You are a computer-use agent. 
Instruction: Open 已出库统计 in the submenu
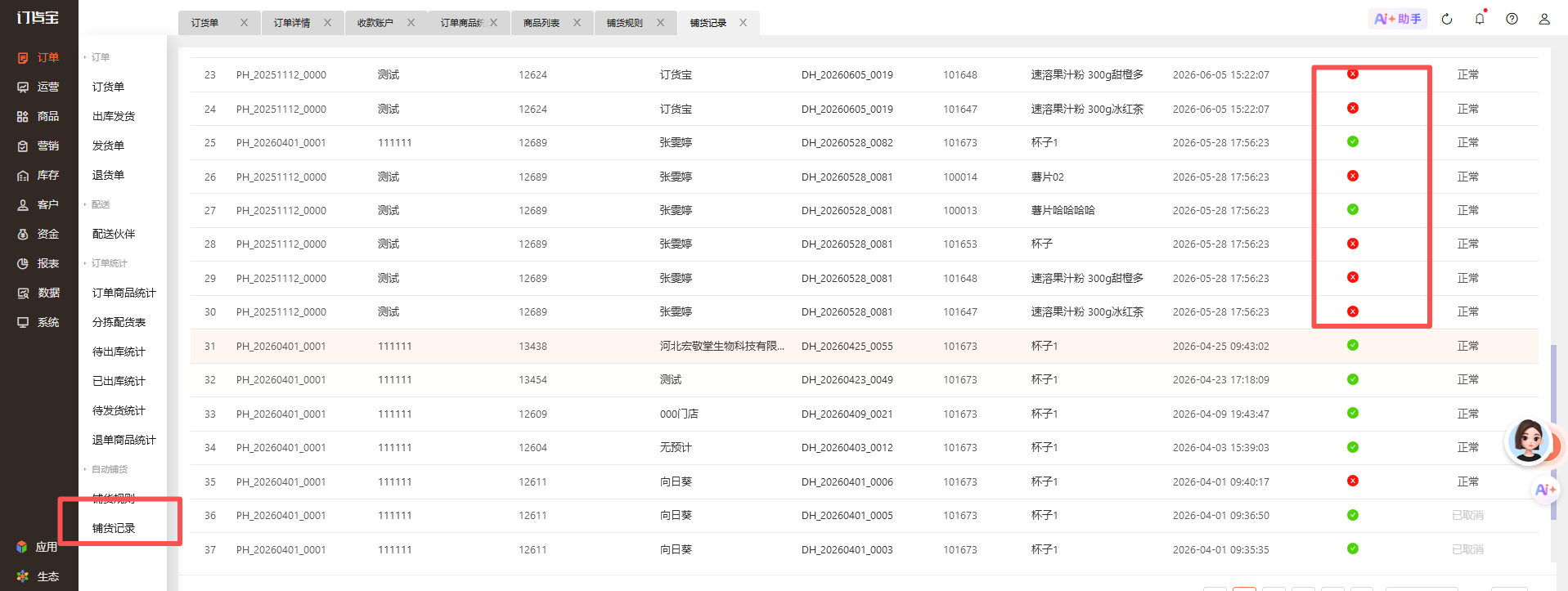pos(119,381)
